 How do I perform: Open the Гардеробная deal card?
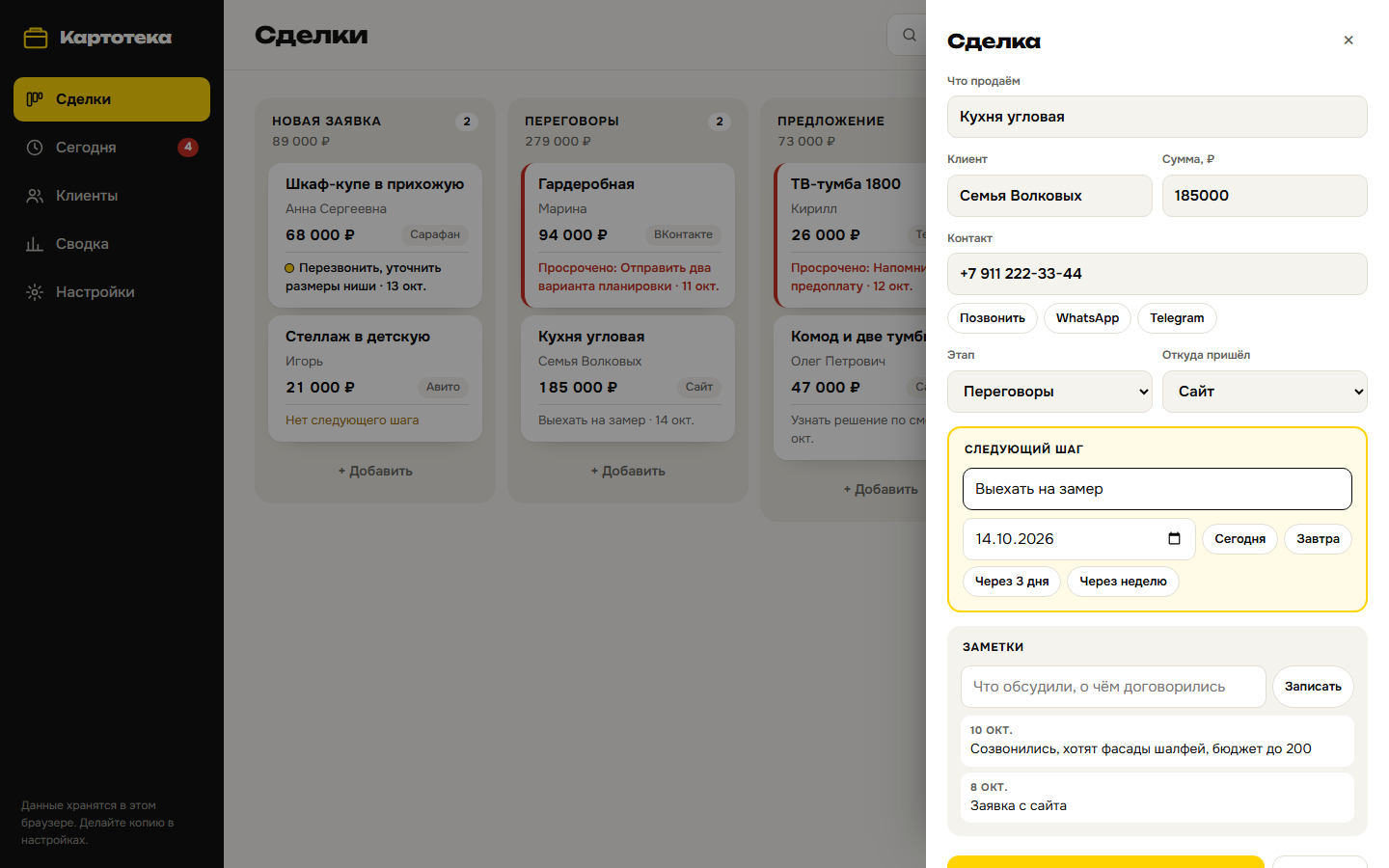pos(628,235)
